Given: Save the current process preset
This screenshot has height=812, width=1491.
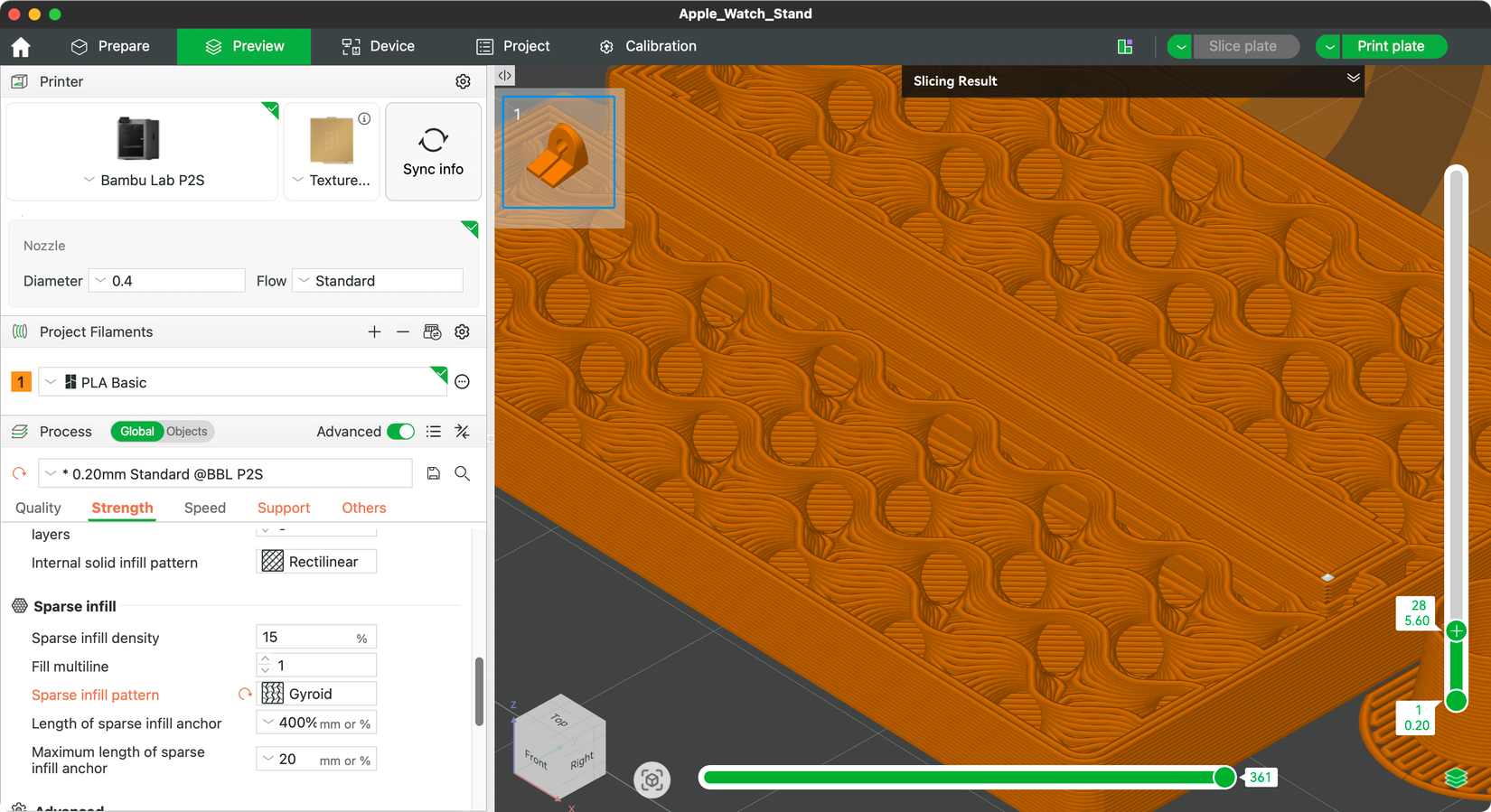Looking at the screenshot, I should click(434, 473).
